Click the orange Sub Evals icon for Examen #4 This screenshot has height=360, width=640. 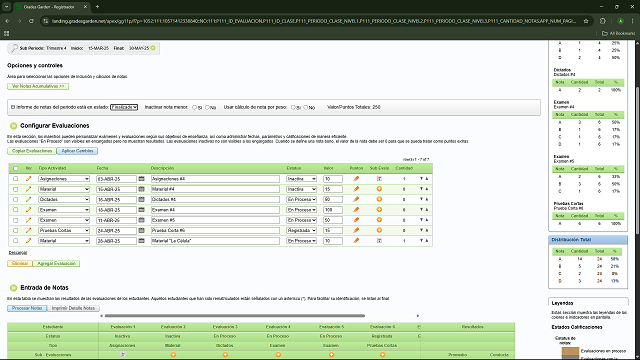(379, 210)
